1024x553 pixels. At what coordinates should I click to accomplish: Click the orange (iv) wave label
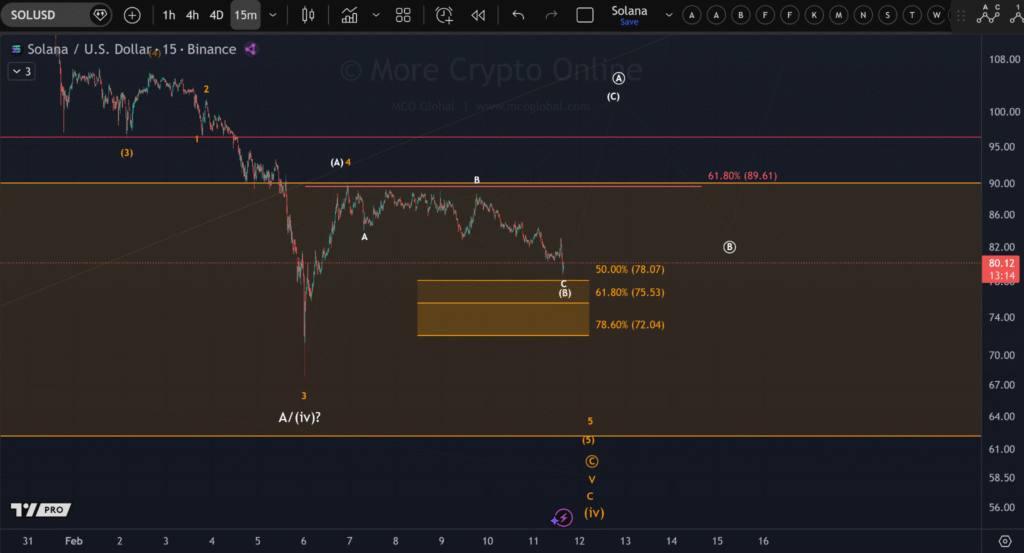tap(594, 513)
